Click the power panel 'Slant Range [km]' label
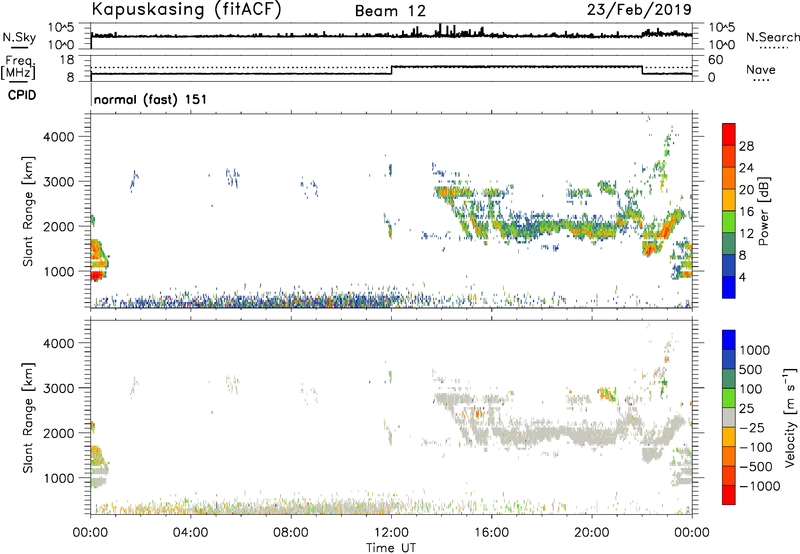This screenshot has height=554, width=800. pyautogui.click(x=28, y=211)
